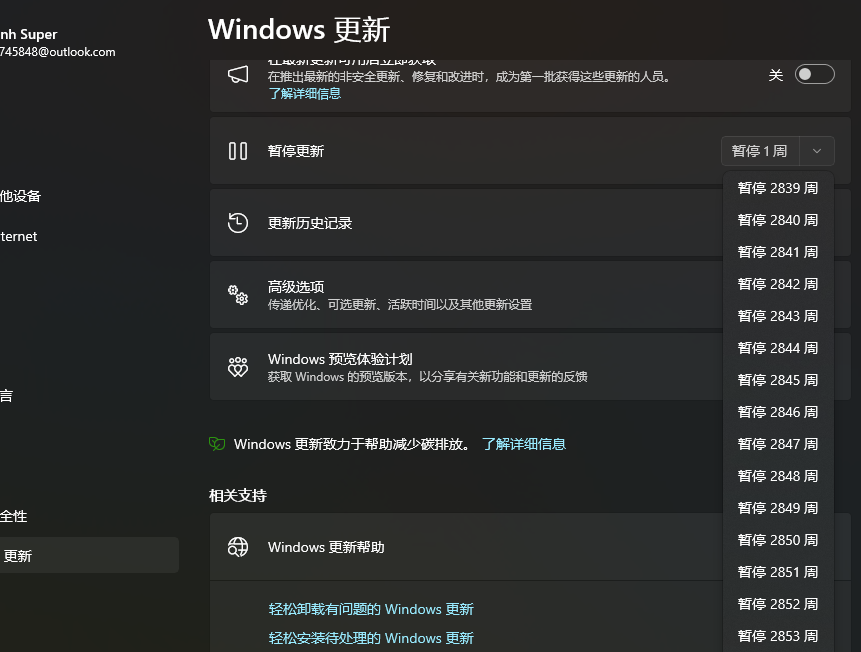Pick the 暂停 2850 周 option
861x652 pixels.
coord(778,540)
